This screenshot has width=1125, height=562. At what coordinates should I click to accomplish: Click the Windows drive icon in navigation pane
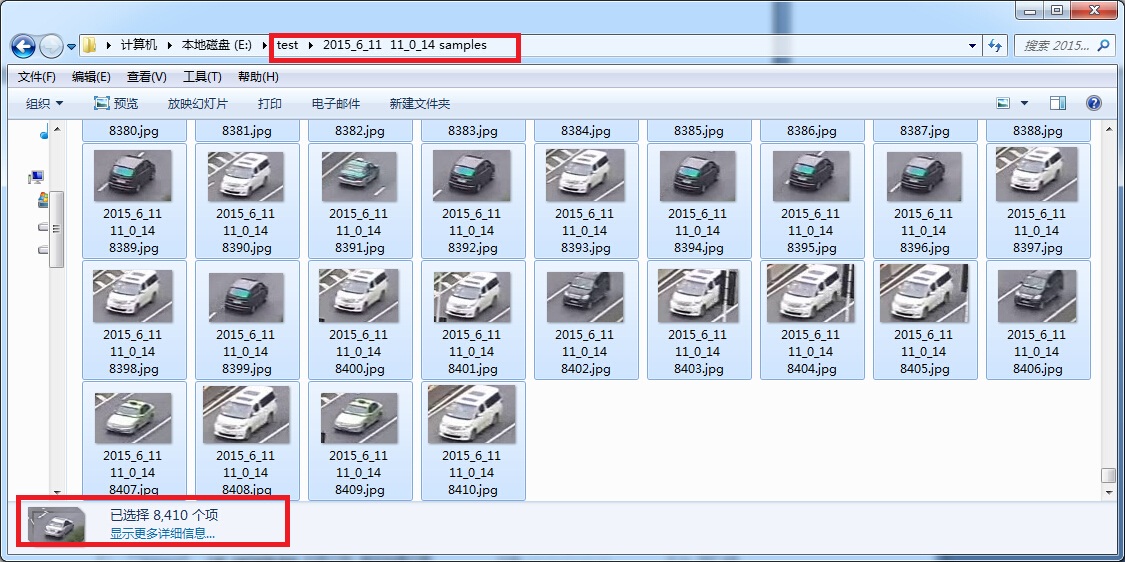coord(43,200)
